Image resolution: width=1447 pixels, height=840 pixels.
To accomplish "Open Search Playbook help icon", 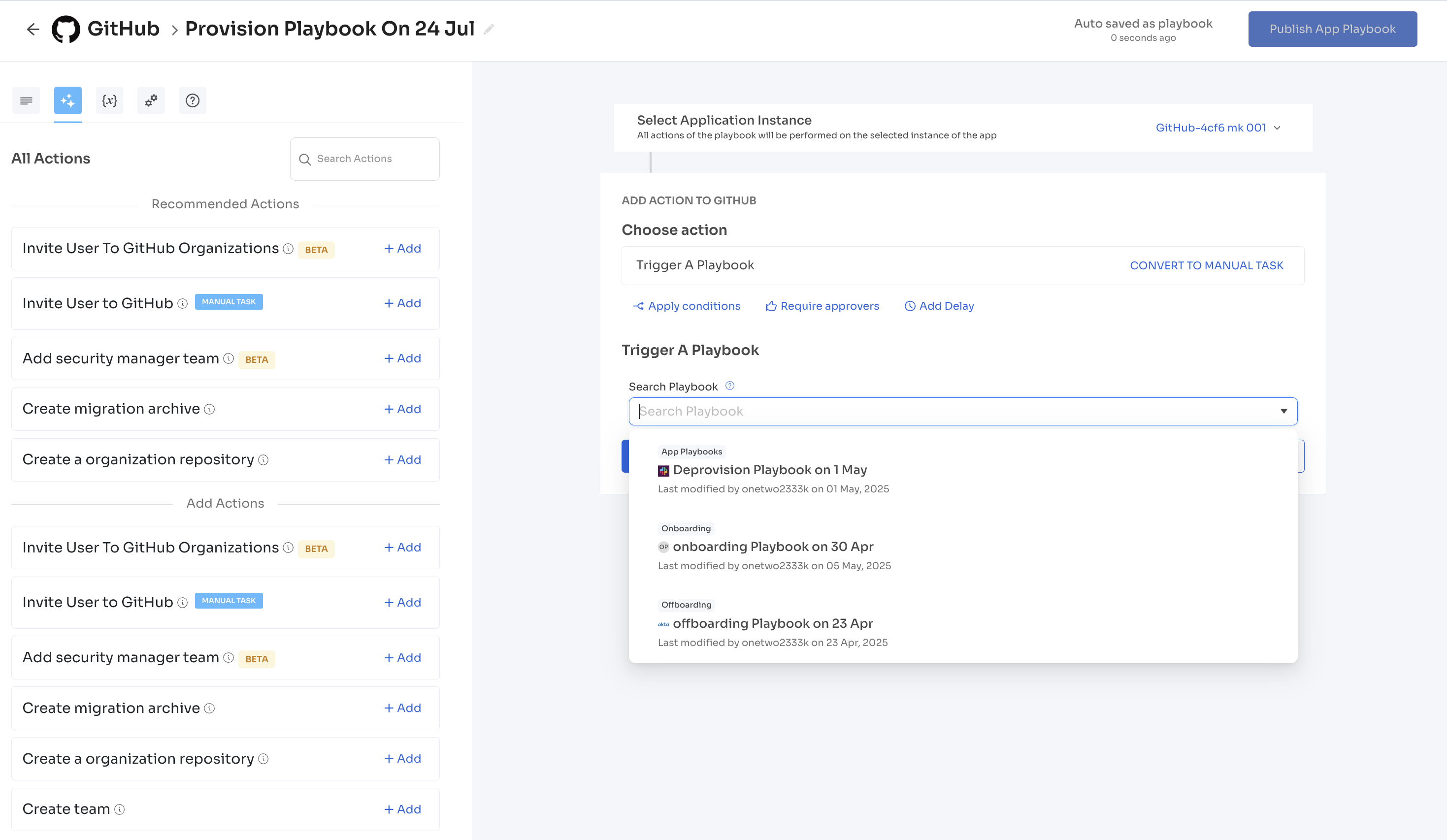I will pos(730,386).
